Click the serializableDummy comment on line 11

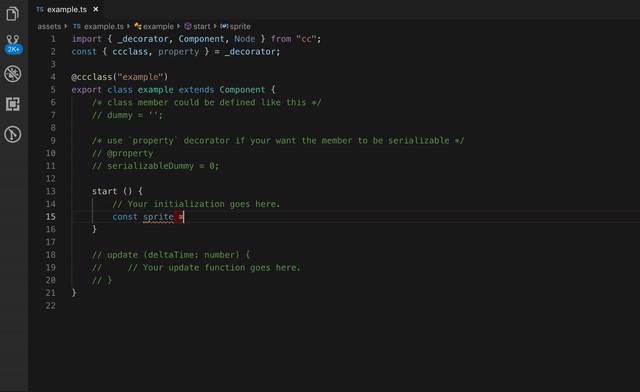point(156,166)
